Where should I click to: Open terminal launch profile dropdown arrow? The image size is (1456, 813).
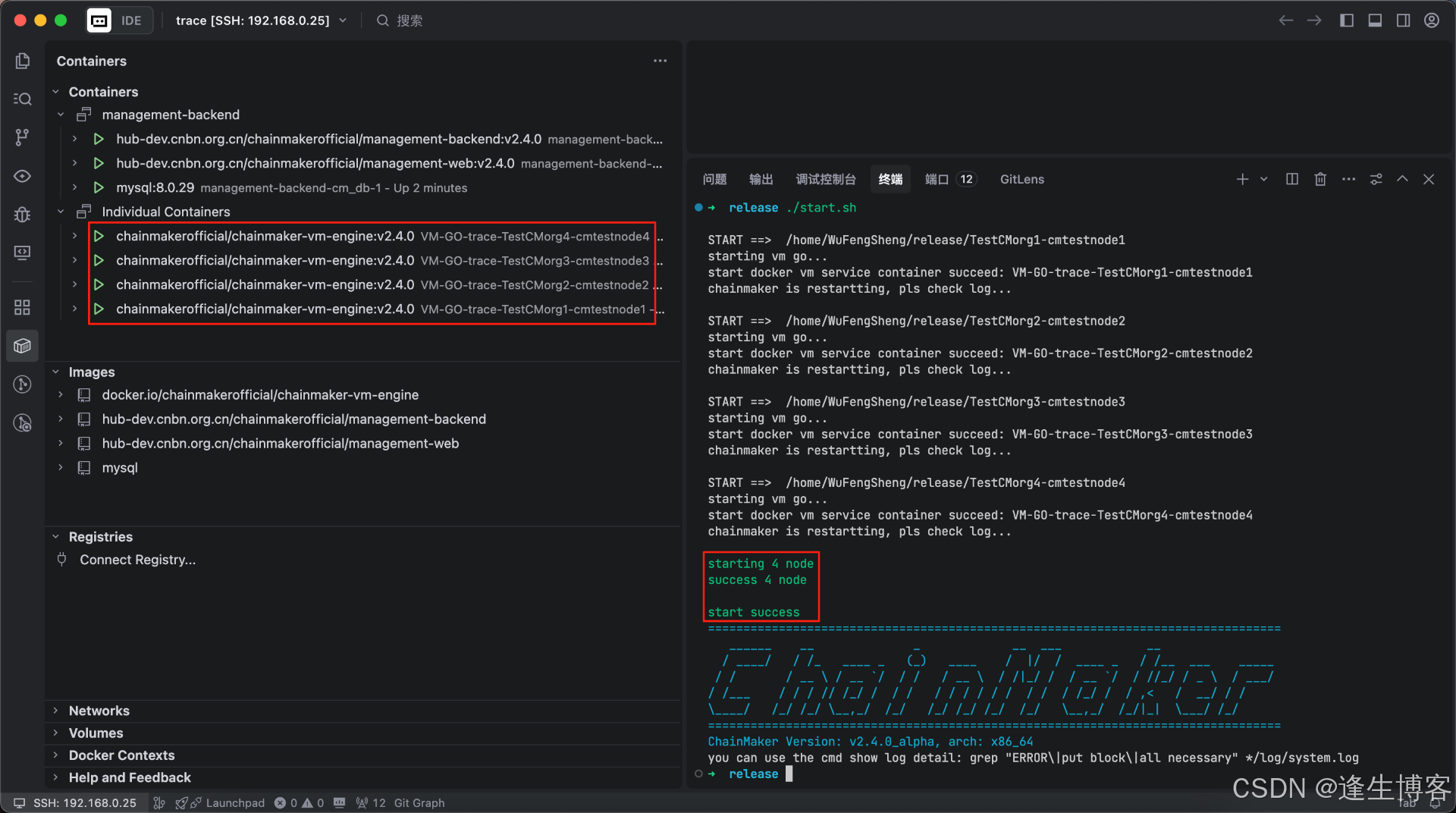[x=1263, y=179]
